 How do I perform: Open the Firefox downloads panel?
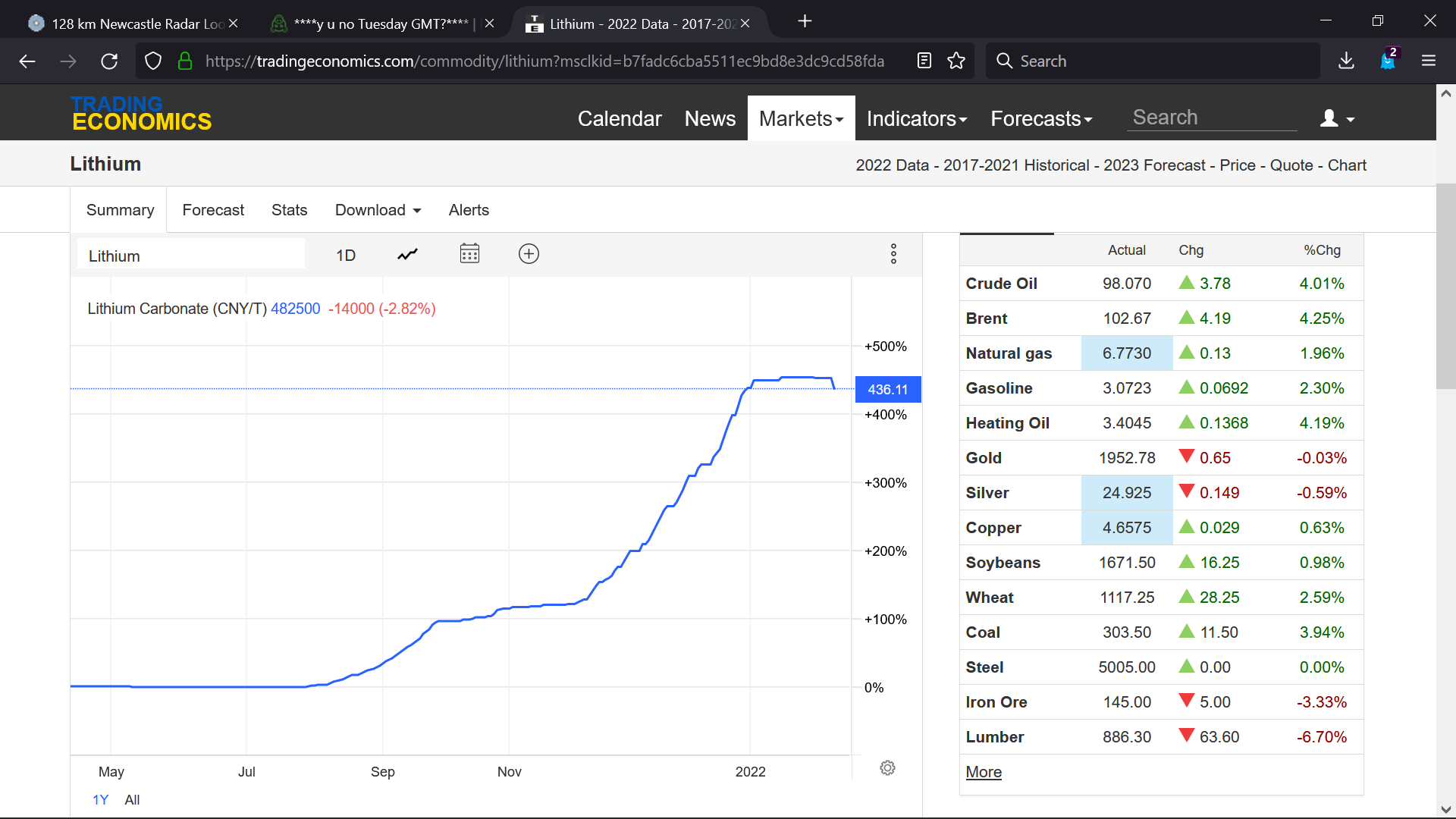point(1347,61)
